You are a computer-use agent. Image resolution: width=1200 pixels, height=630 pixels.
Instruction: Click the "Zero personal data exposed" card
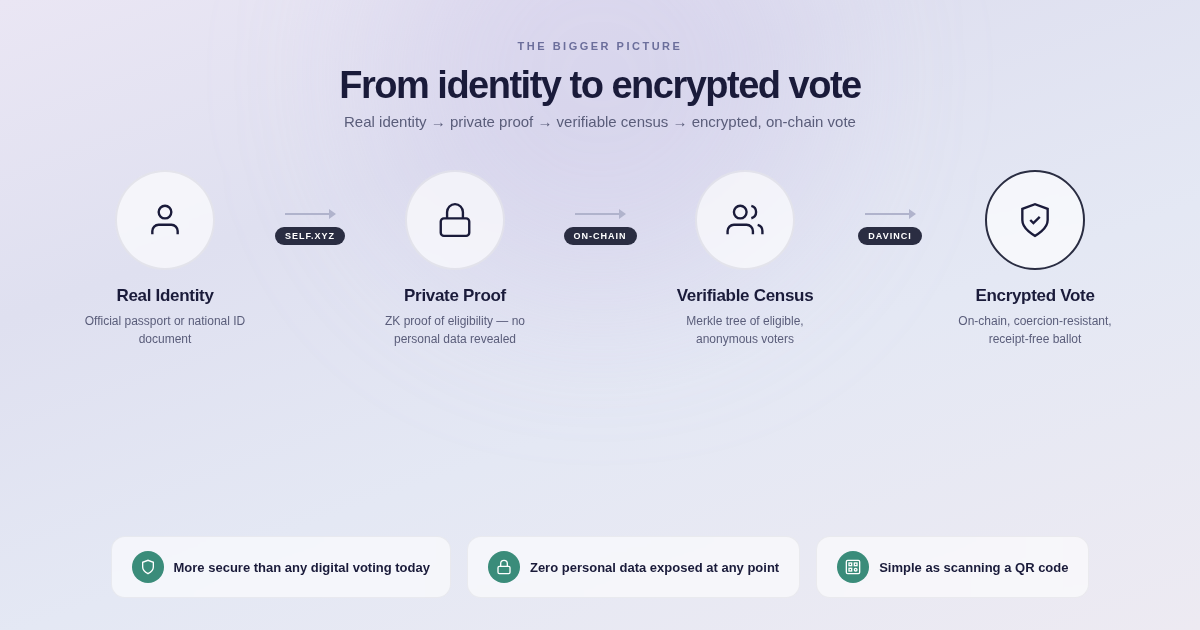[633, 567]
